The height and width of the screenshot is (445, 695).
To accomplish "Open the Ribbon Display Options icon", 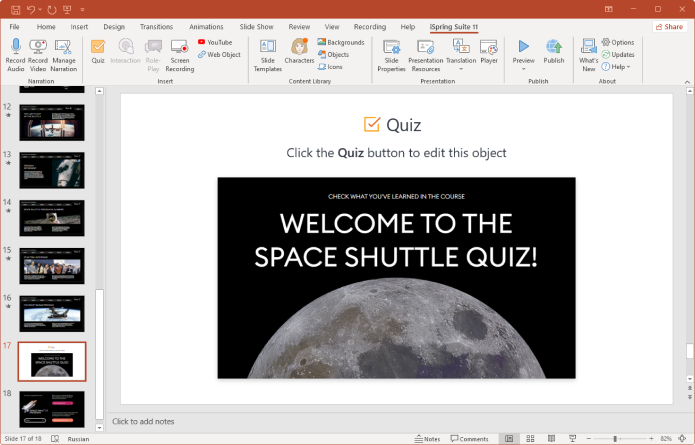I will click(x=609, y=9).
